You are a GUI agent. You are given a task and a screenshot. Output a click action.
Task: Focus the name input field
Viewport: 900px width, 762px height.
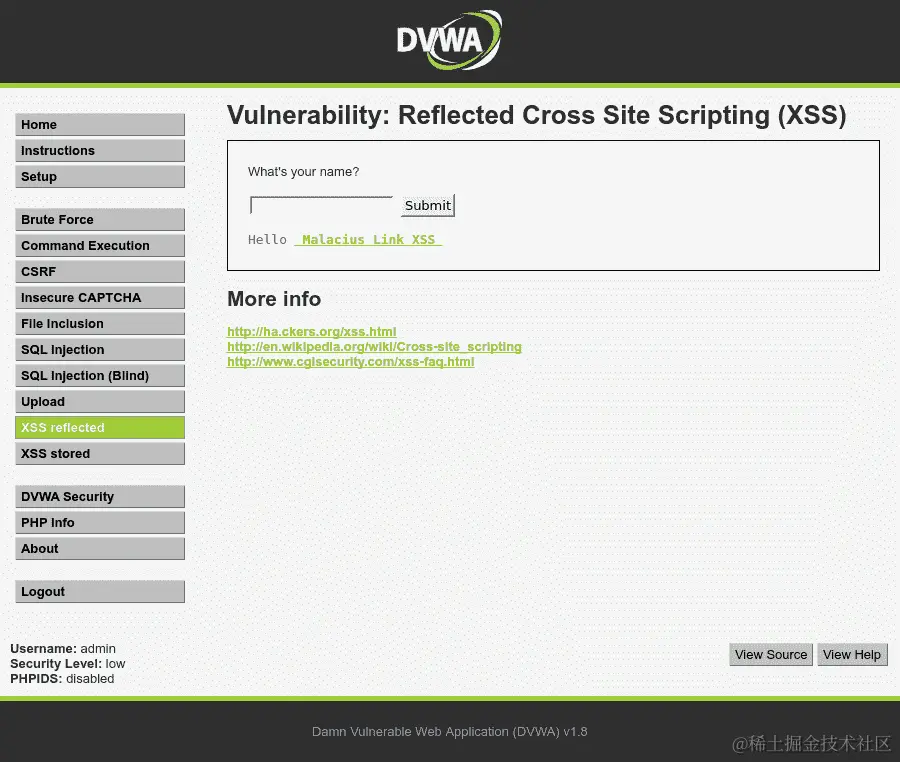(x=321, y=205)
